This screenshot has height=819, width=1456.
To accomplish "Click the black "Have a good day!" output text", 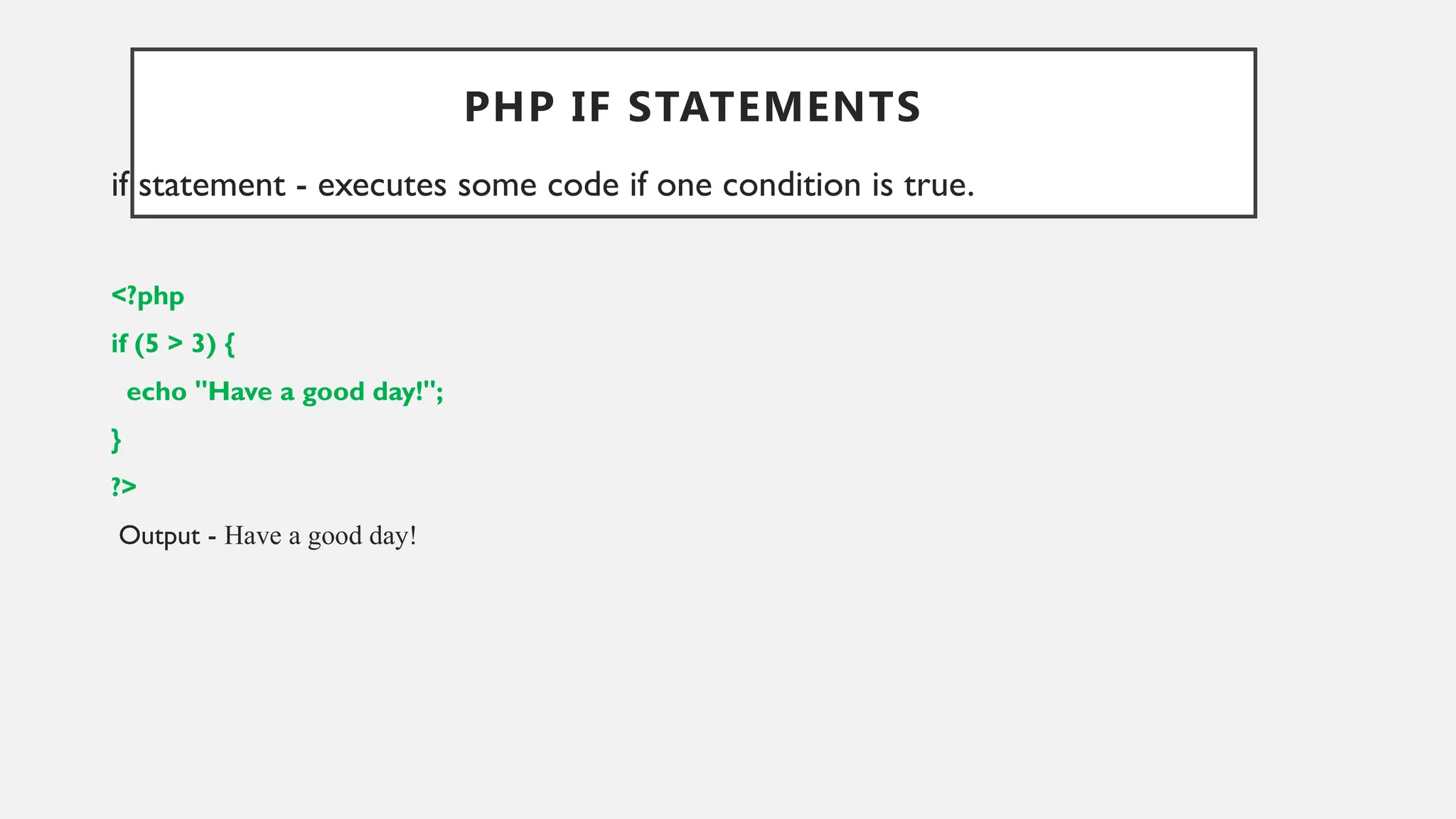I will (320, 535).
